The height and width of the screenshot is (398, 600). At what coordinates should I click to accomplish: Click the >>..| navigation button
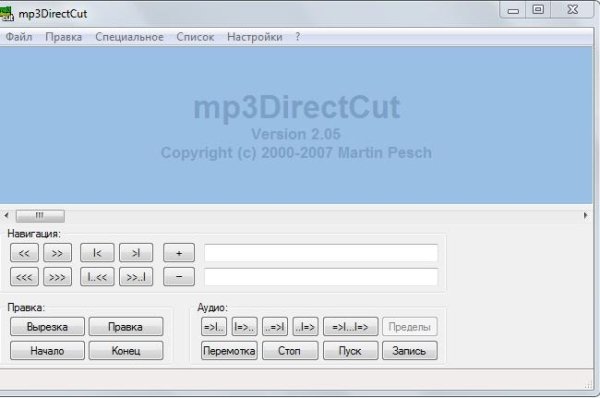[x=136, y=277]
